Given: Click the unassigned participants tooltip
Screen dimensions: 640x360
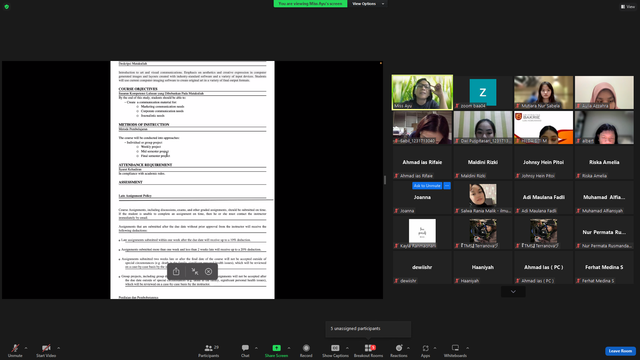Looking at the screenshot, I should pos(368,329).
